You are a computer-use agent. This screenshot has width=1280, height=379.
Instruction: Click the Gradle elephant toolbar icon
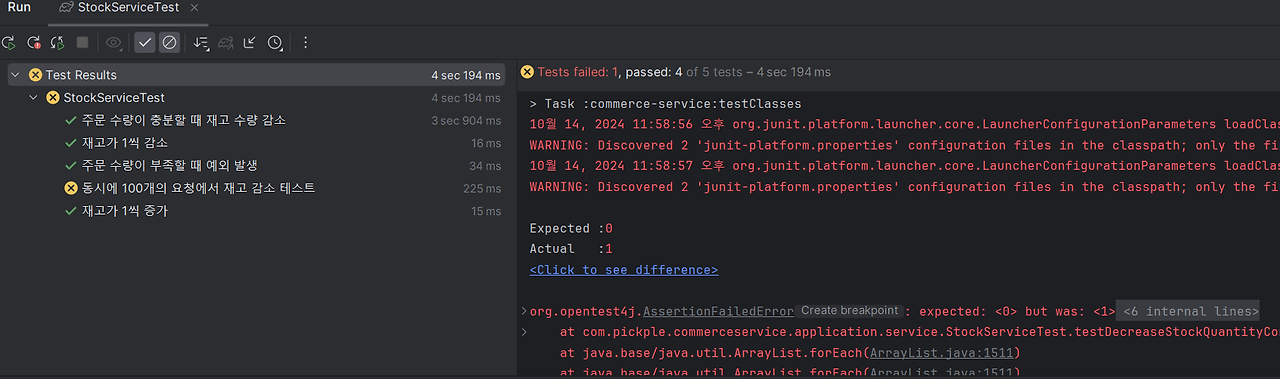(226, 43)
